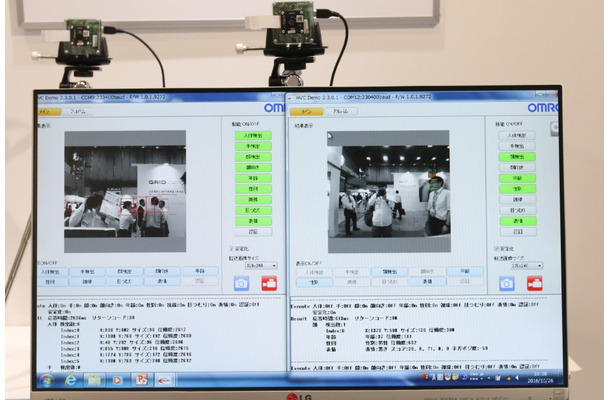Click 人体検出 (body) display button in COM12 window

pos(314,272)
